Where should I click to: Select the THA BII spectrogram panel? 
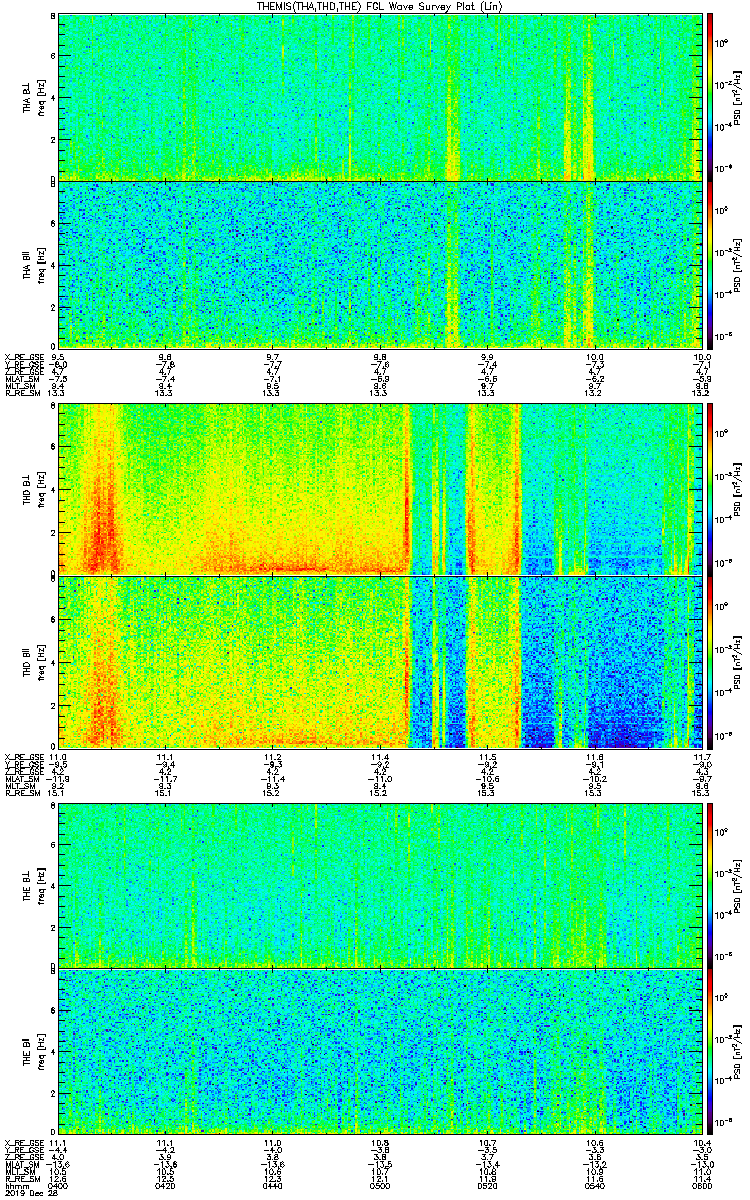[x=380, y=264]
